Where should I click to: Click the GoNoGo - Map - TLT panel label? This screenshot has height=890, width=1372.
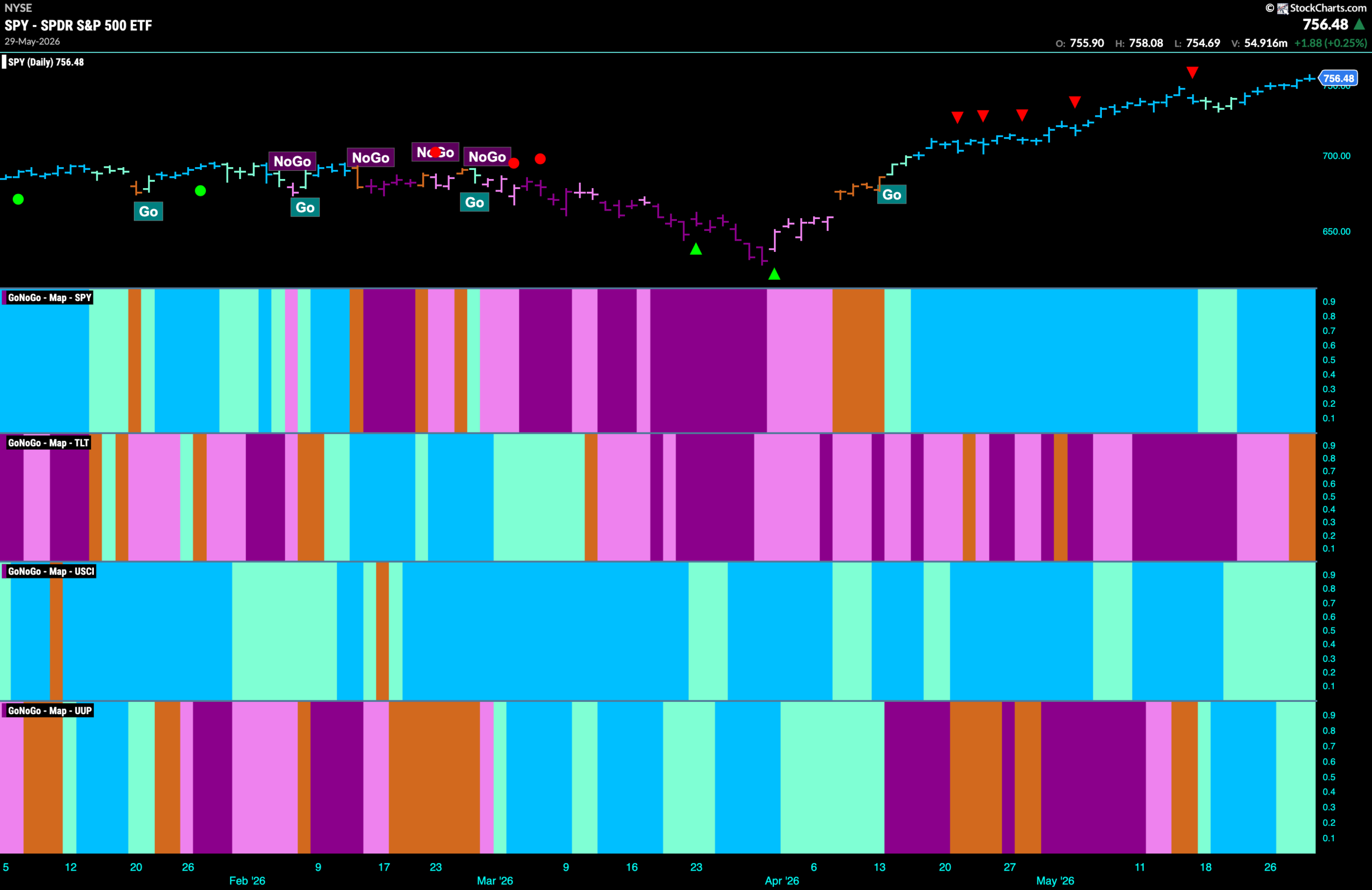48,443
